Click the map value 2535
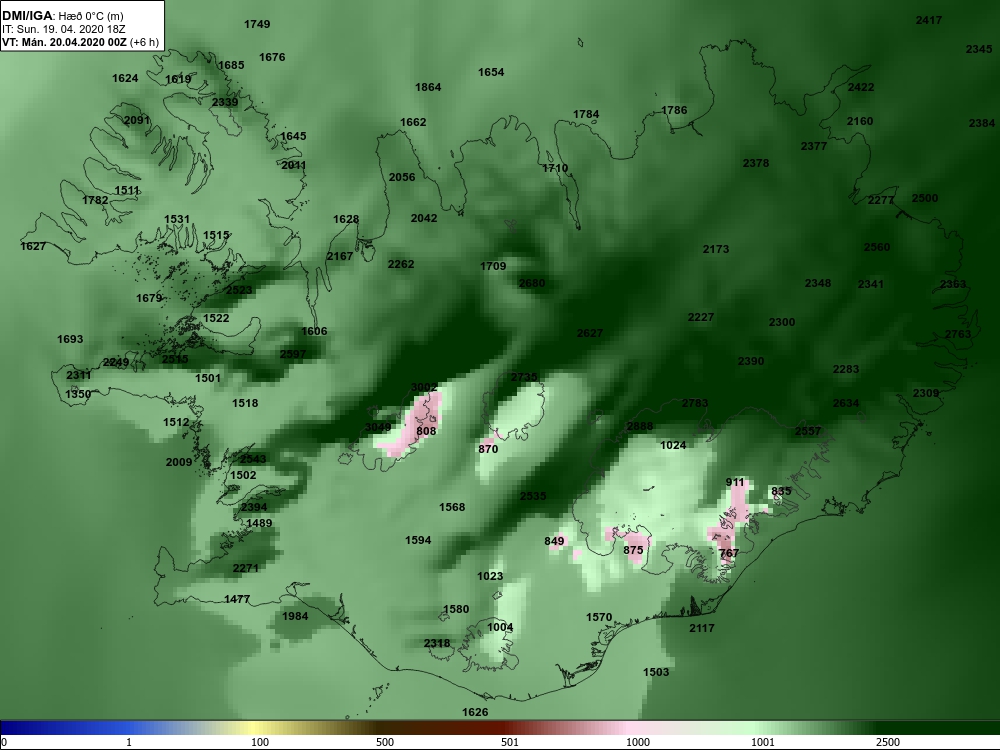Screen dimensions: 1000x750 coord(533,496)
